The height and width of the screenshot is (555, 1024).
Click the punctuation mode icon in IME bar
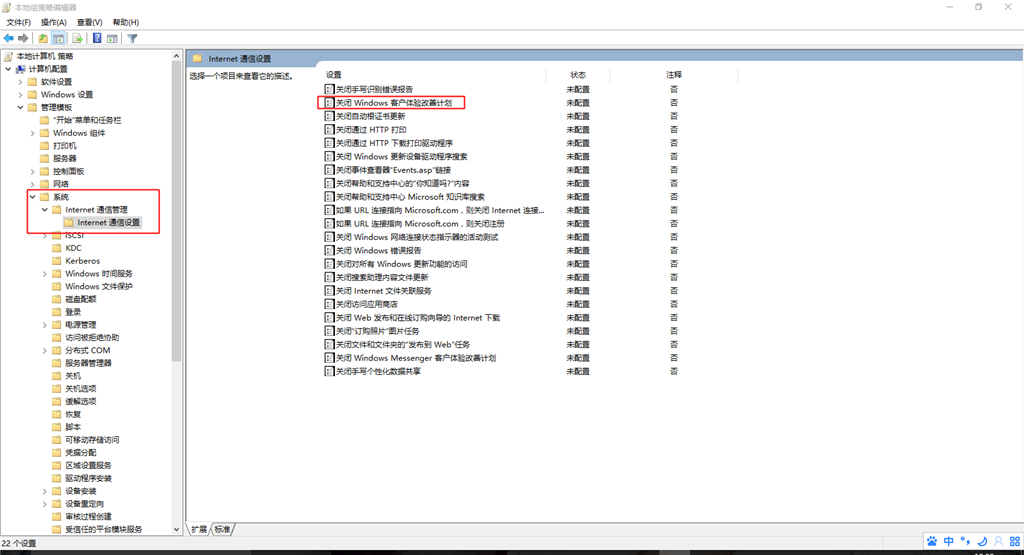click(x=965, y=541)
